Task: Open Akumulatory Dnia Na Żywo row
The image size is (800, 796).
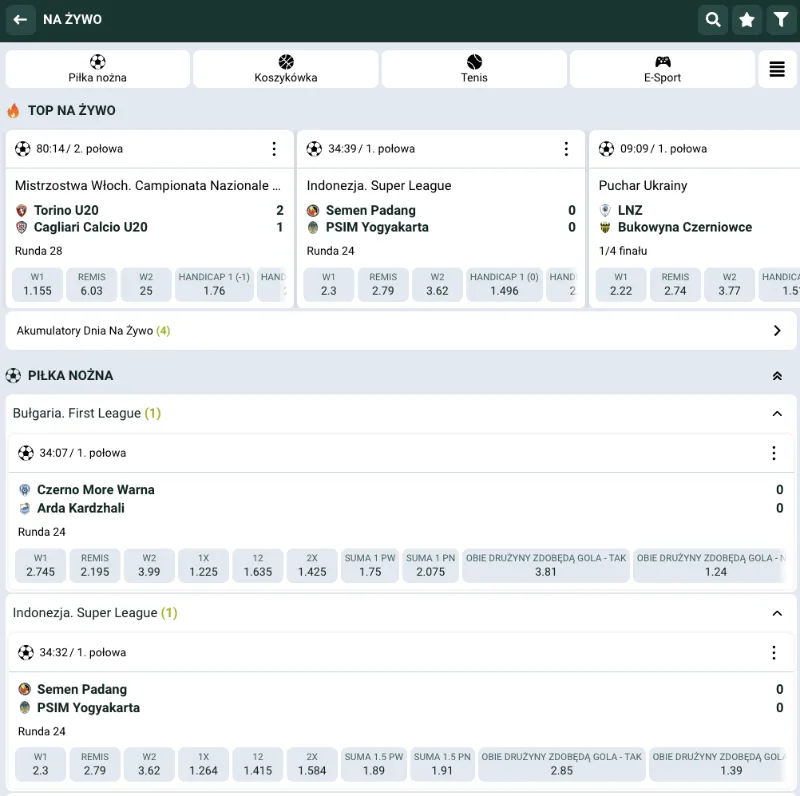Action: (x=400, y=331)
